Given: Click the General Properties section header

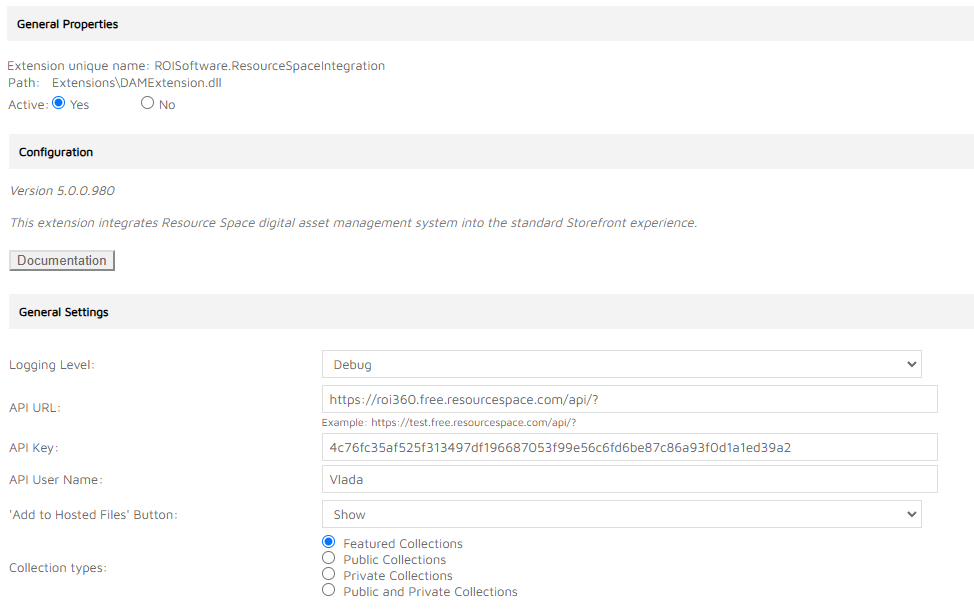Looking at the screenshot, I should pos(67,24).
